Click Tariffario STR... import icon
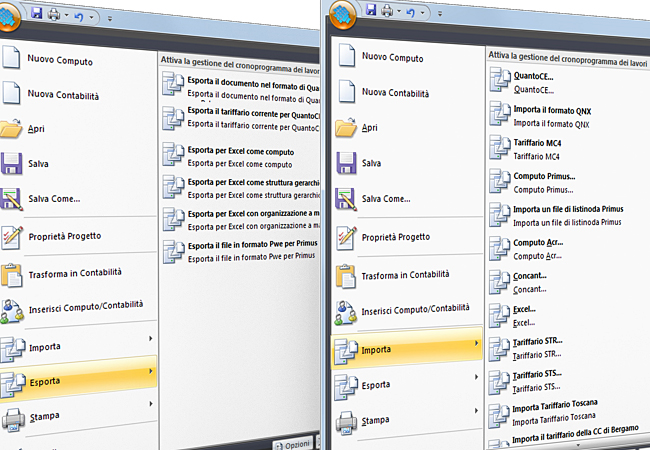The height and width of the screenshot is (450, 650). (x=499, y=349)
